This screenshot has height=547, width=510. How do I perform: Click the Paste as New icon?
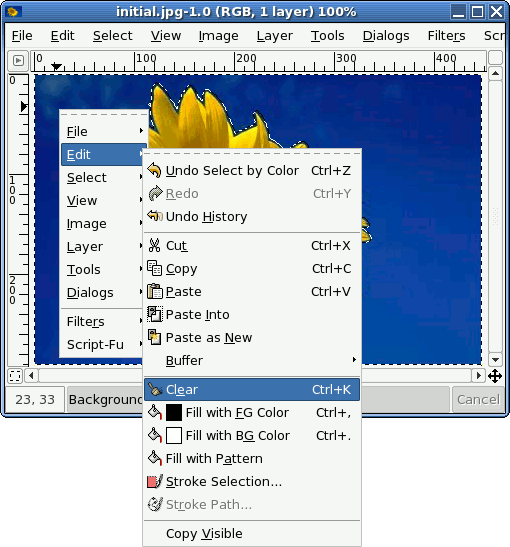click(x=155, y=337)
